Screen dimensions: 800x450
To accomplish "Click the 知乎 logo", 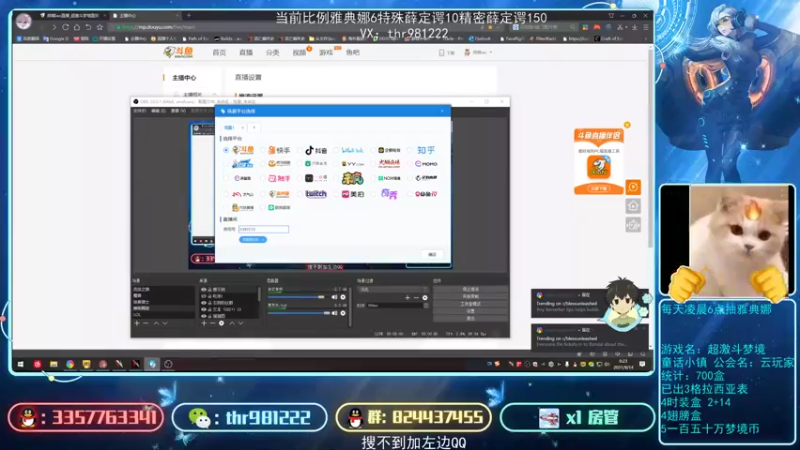I will 426,150.
